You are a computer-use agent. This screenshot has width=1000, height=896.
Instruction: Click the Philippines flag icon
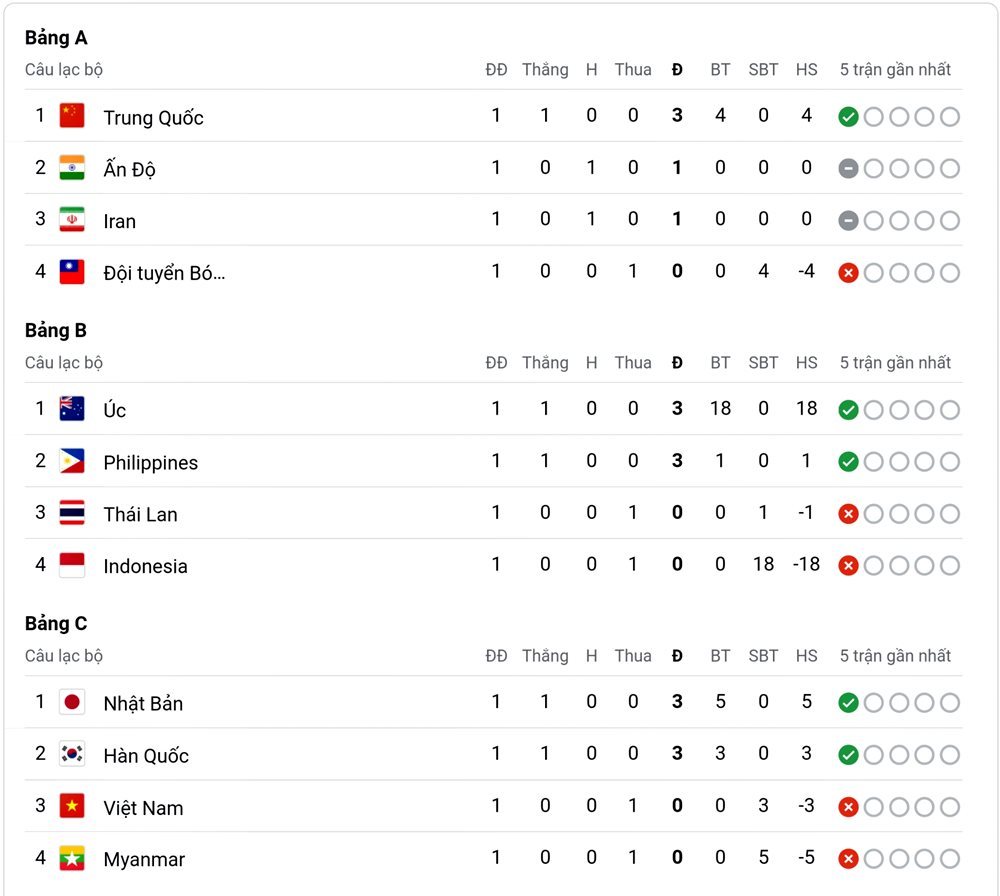pos(72,461)
